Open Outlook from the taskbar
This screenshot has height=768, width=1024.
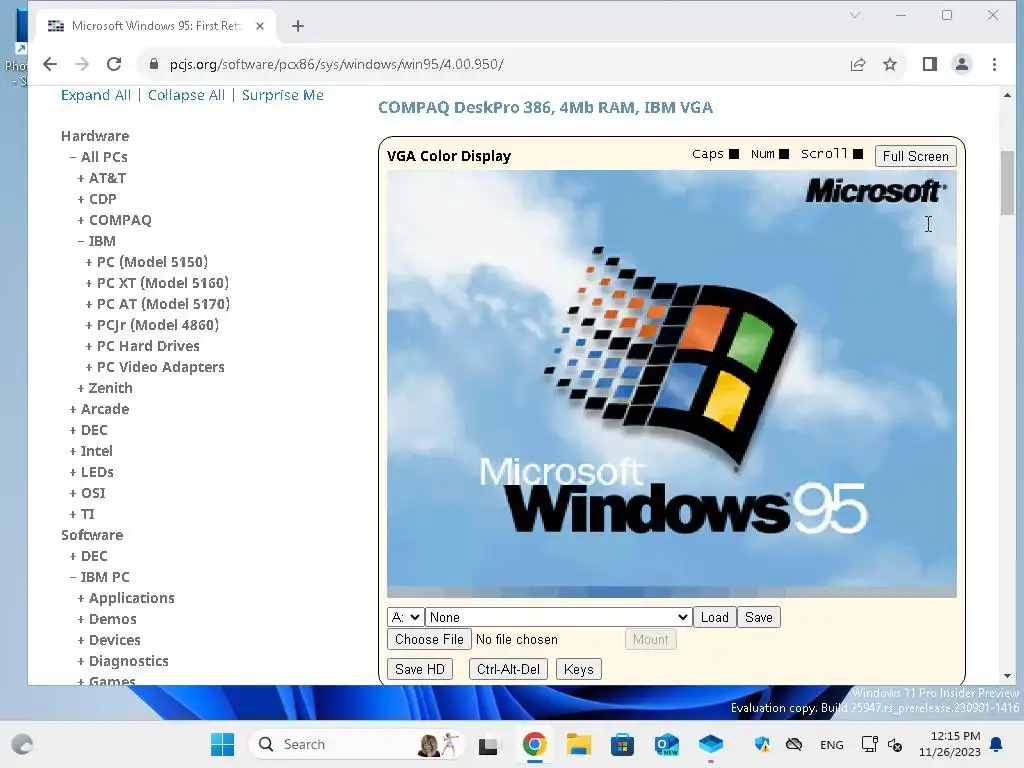pyautogui.click(x=666, y=744)
